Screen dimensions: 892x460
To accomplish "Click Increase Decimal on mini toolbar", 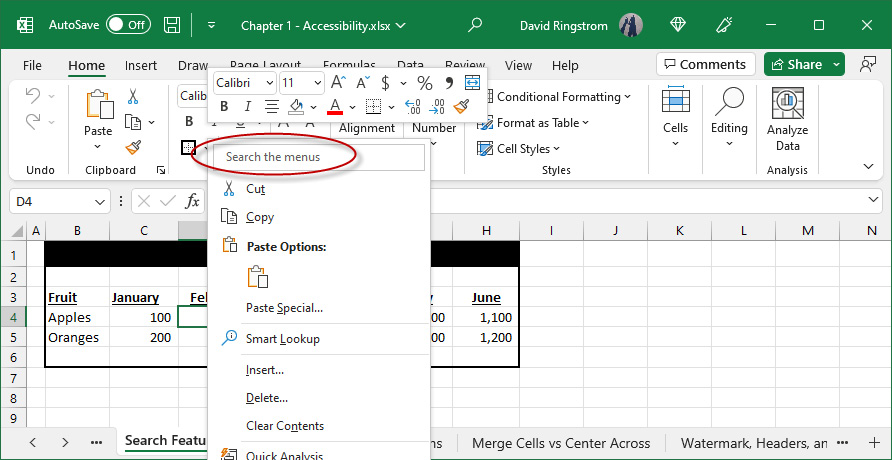I will [x=412, y=106].
